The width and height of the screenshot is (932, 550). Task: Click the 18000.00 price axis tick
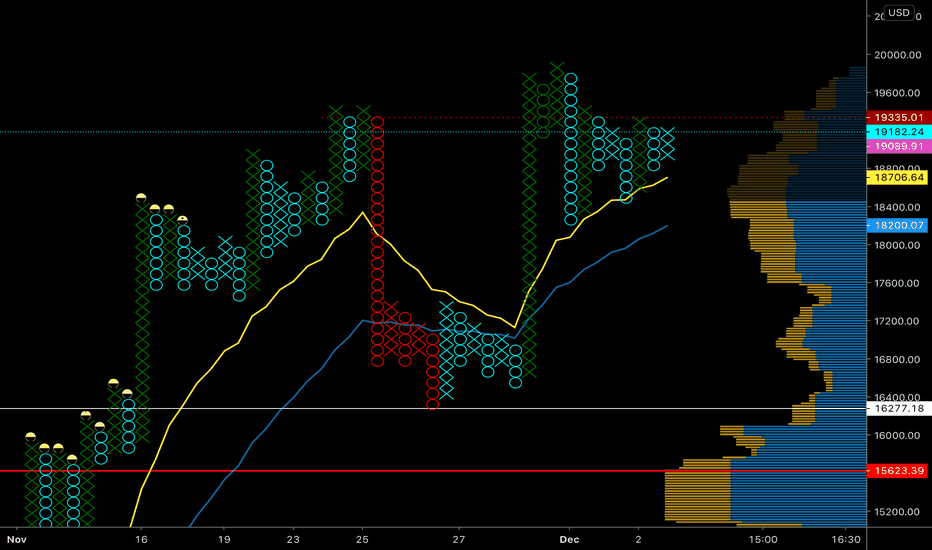tap(897, 245)
